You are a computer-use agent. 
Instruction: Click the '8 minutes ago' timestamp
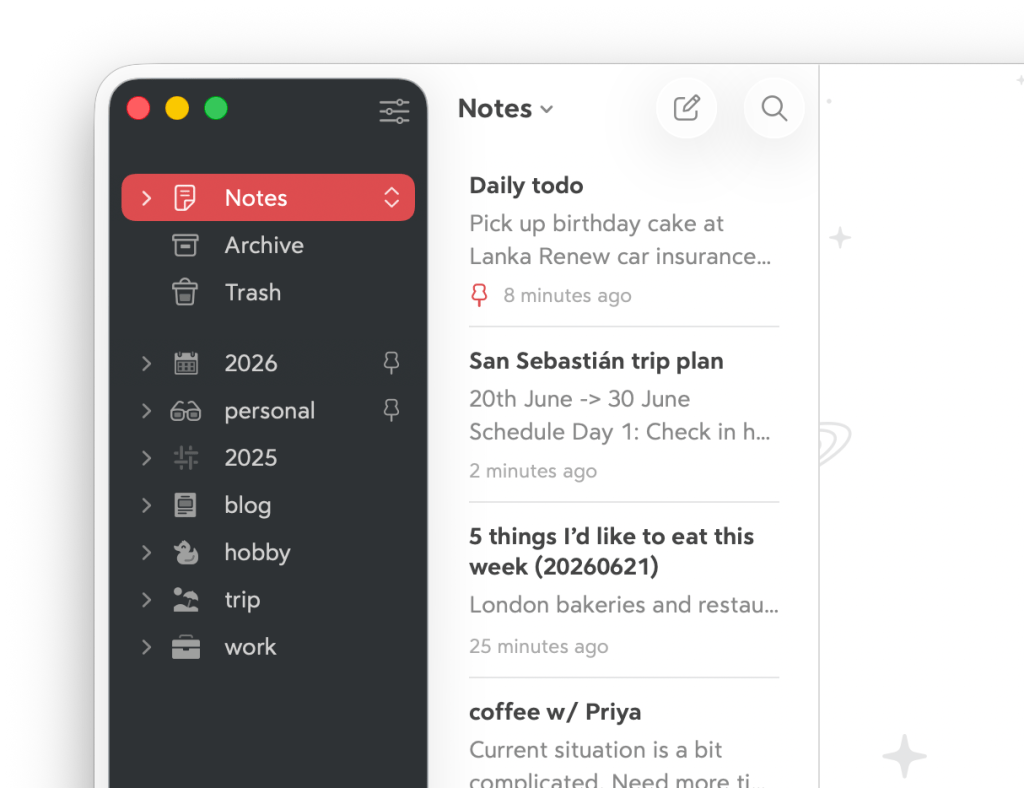(567, 296)
